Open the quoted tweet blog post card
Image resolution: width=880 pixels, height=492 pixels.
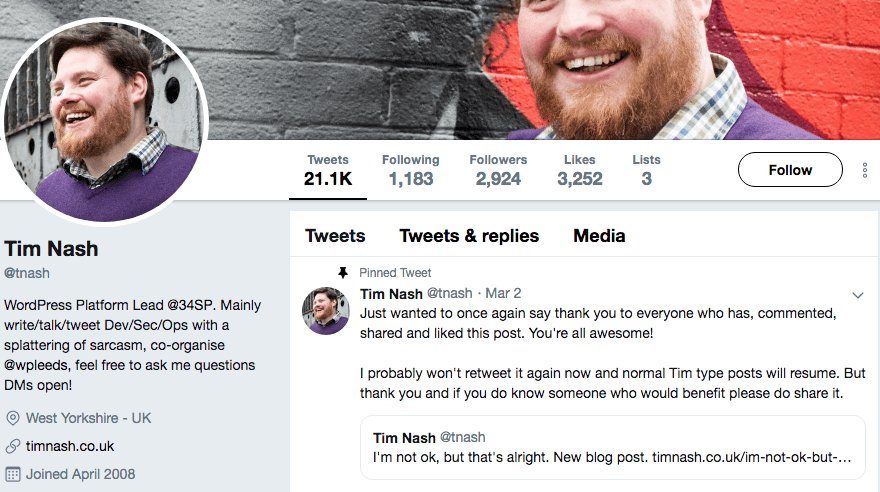tap(612, 448)
